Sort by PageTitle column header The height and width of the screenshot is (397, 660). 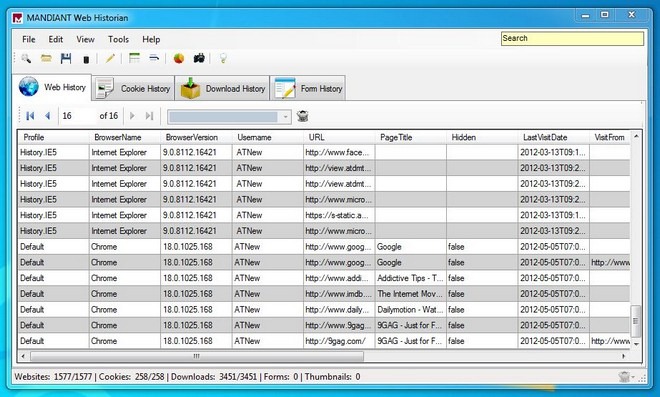[411, 137]
